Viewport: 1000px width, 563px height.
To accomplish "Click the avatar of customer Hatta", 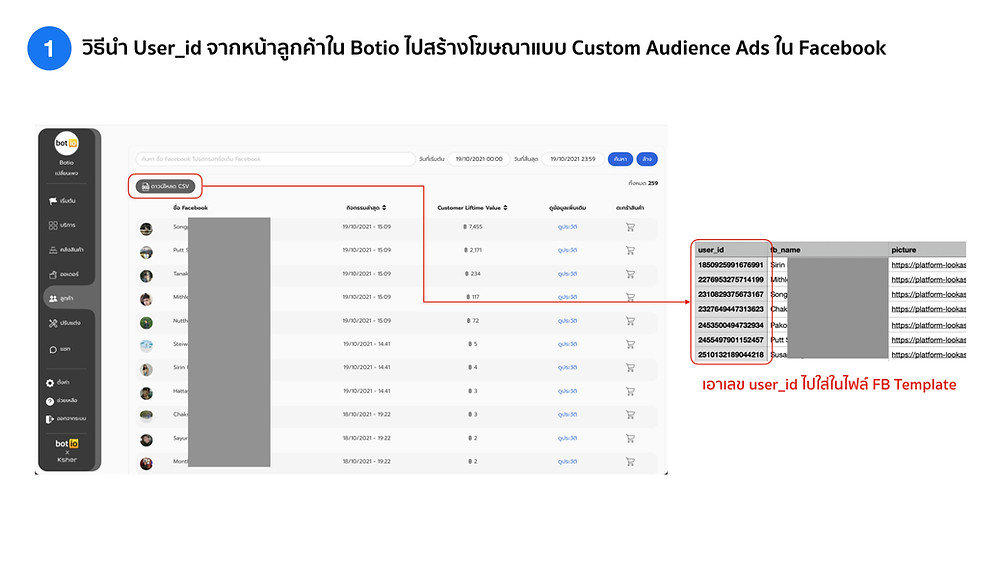I will [146, 393].
